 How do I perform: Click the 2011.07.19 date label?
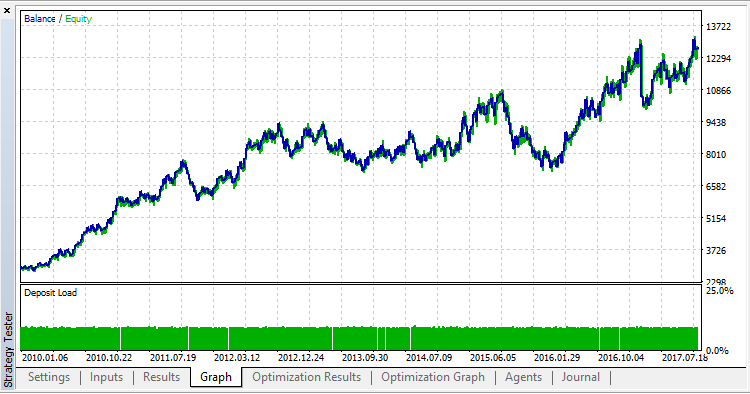click(x=173, y=358)
